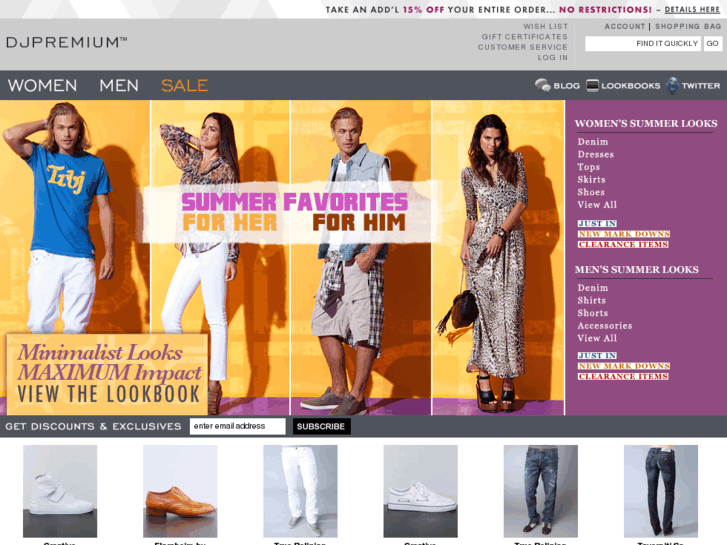
Task: Open CUSTOMER SERVICE page
Action: [523, 47]
